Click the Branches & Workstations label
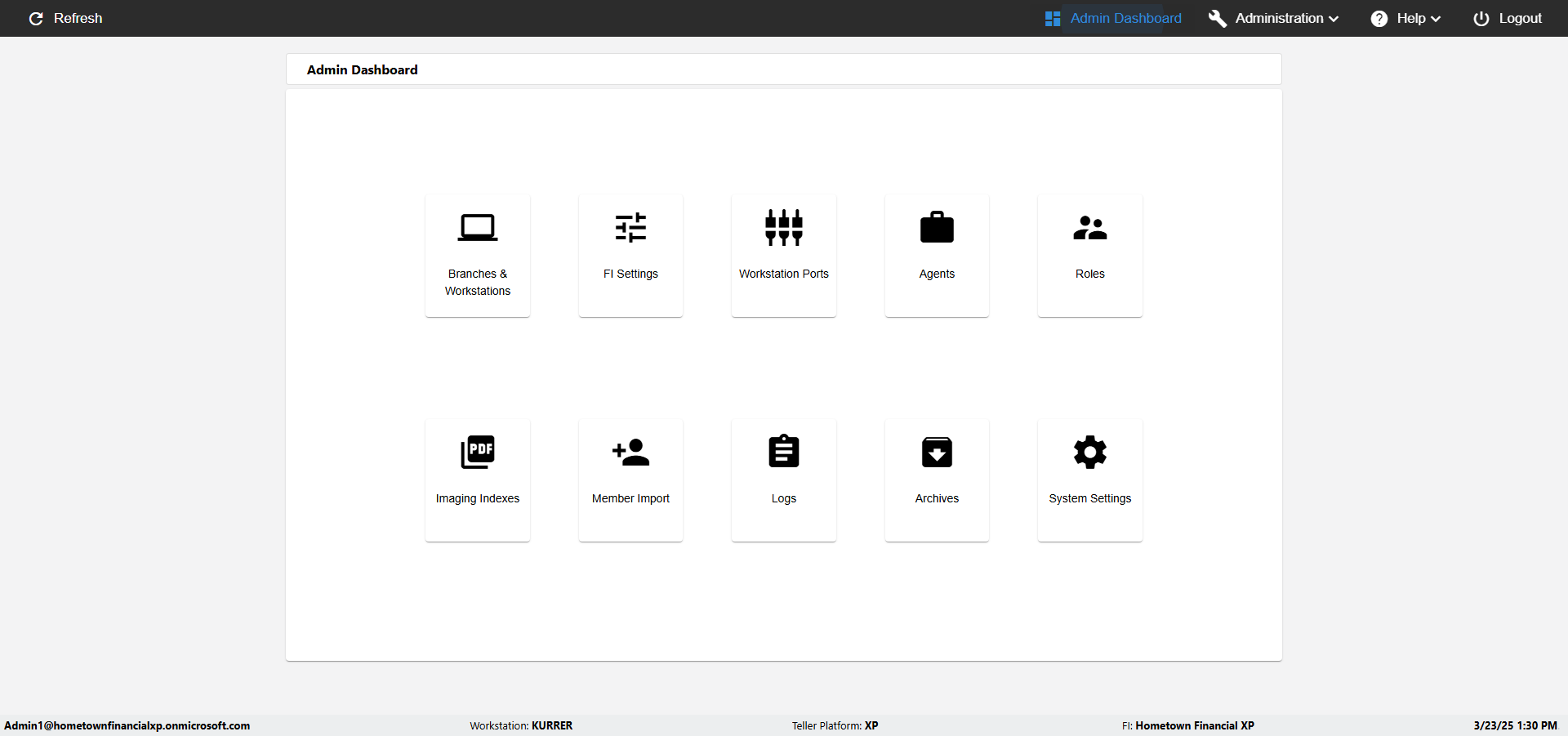 (478, 282)
